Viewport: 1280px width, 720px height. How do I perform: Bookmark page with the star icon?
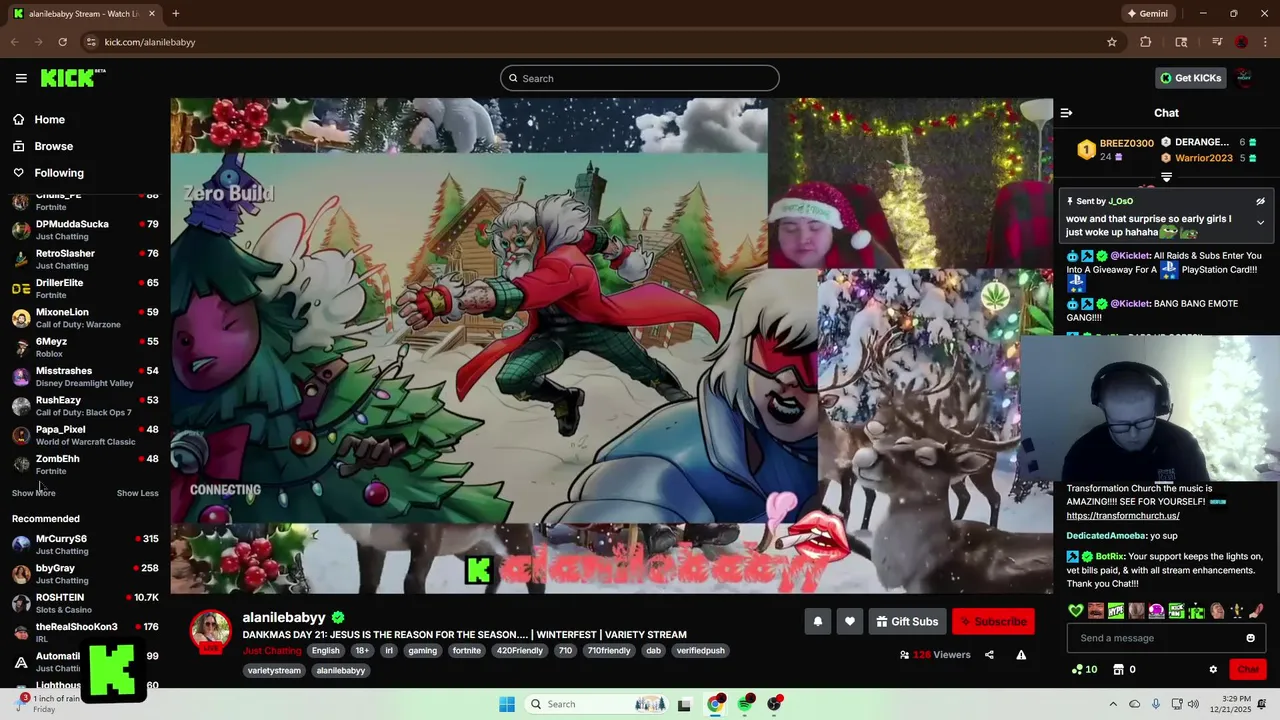[1111, 42]
